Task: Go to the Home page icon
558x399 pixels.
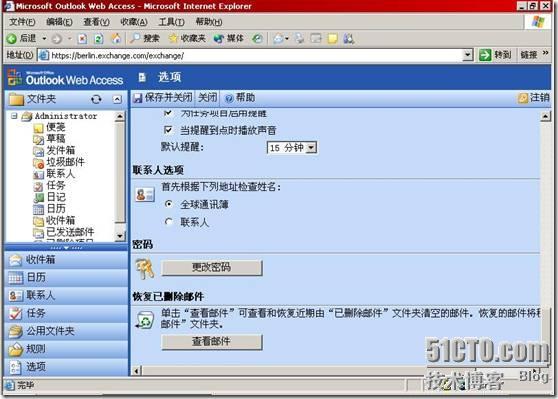Action: click(116, 38)
